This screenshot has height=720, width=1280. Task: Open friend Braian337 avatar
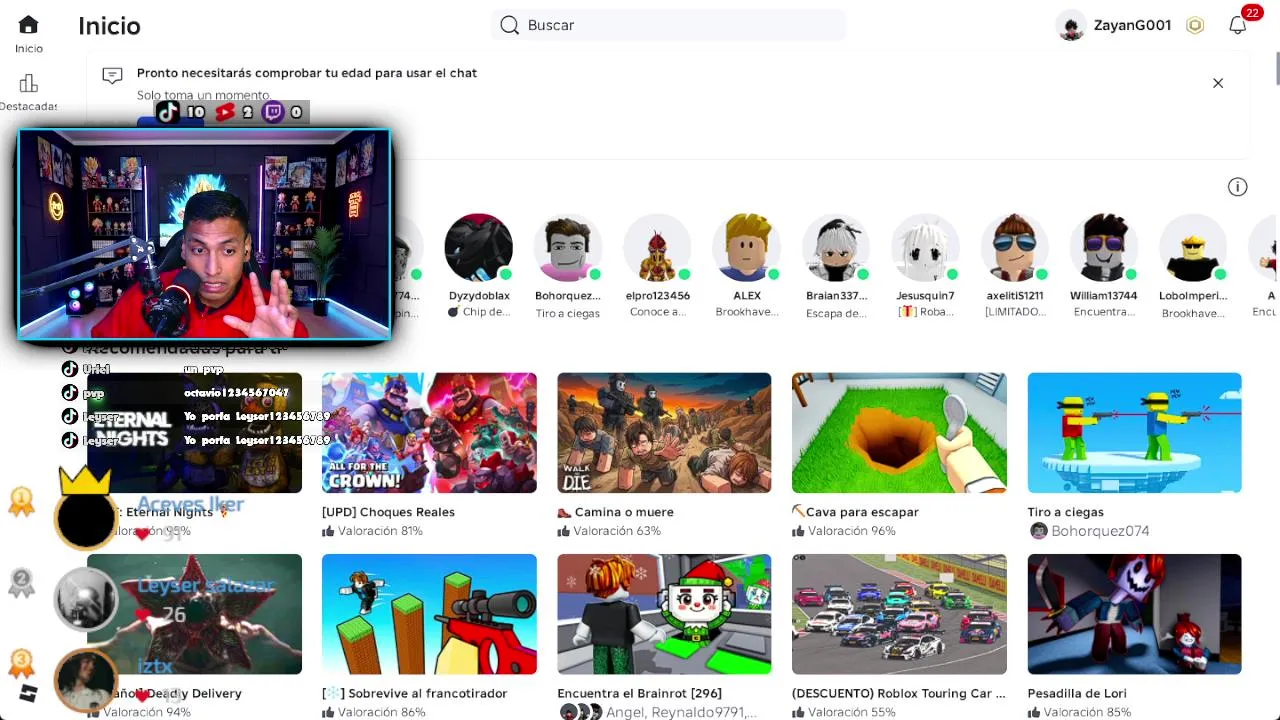point(836,248)
